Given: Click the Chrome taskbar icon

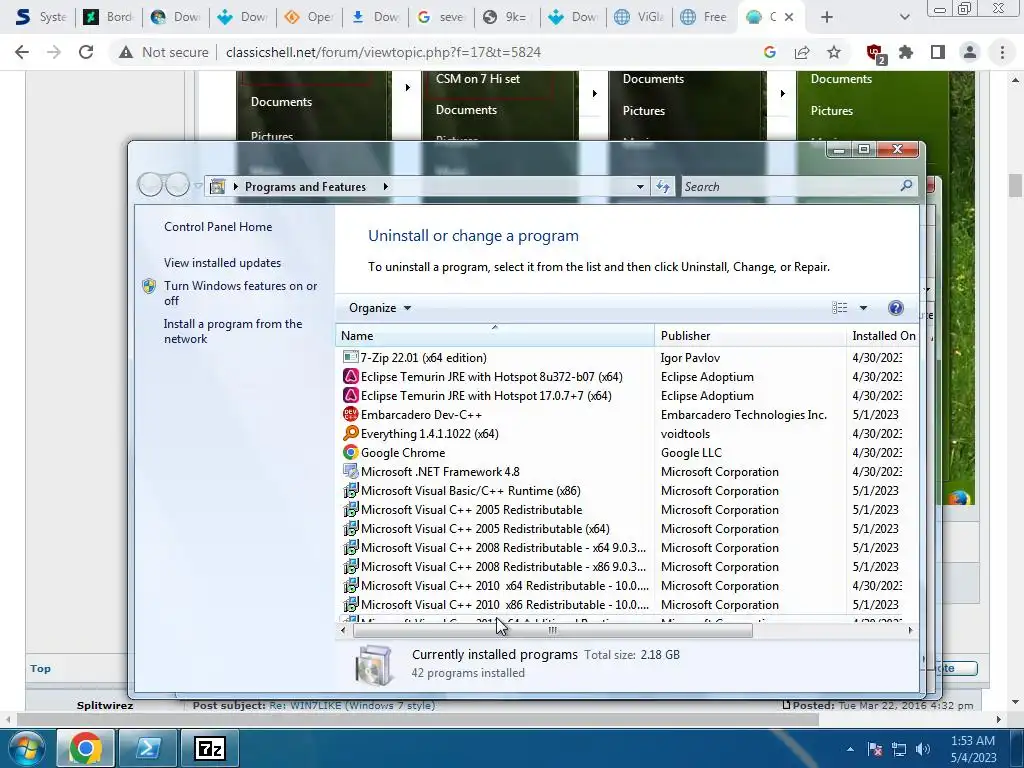Looking at the screenshot, I should [86, 748].
